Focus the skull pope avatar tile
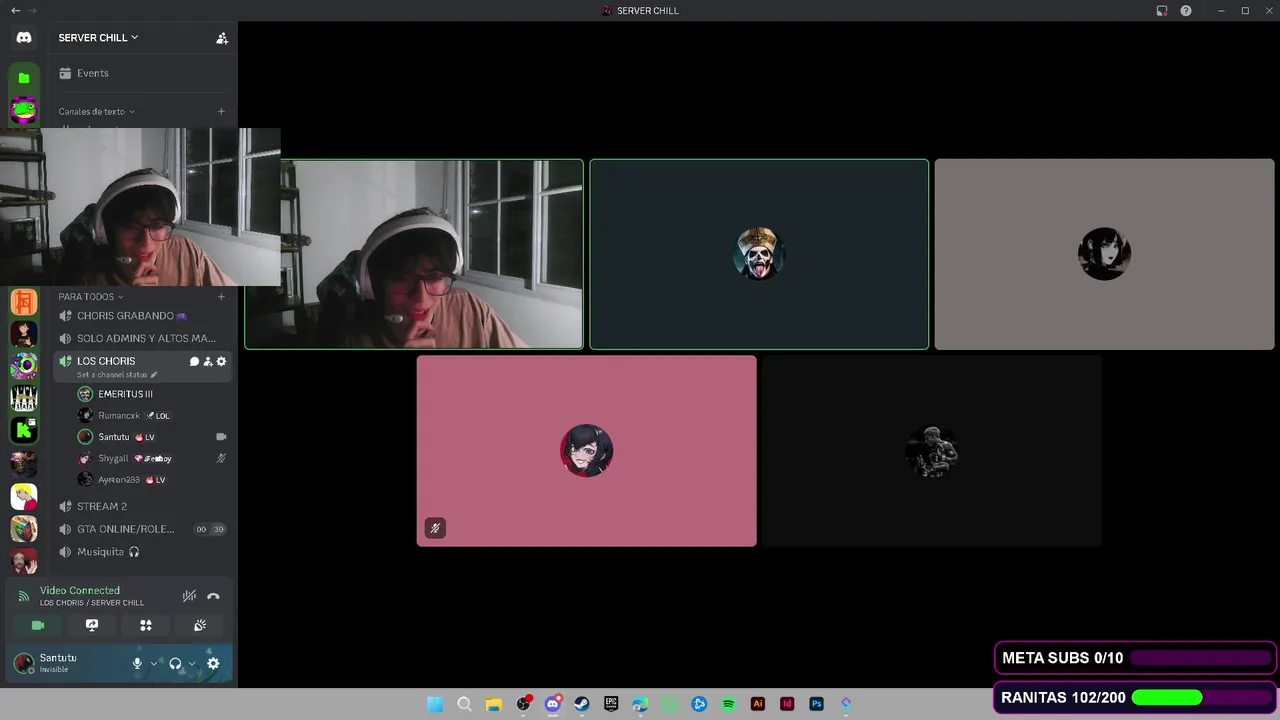 click(759, 254)
